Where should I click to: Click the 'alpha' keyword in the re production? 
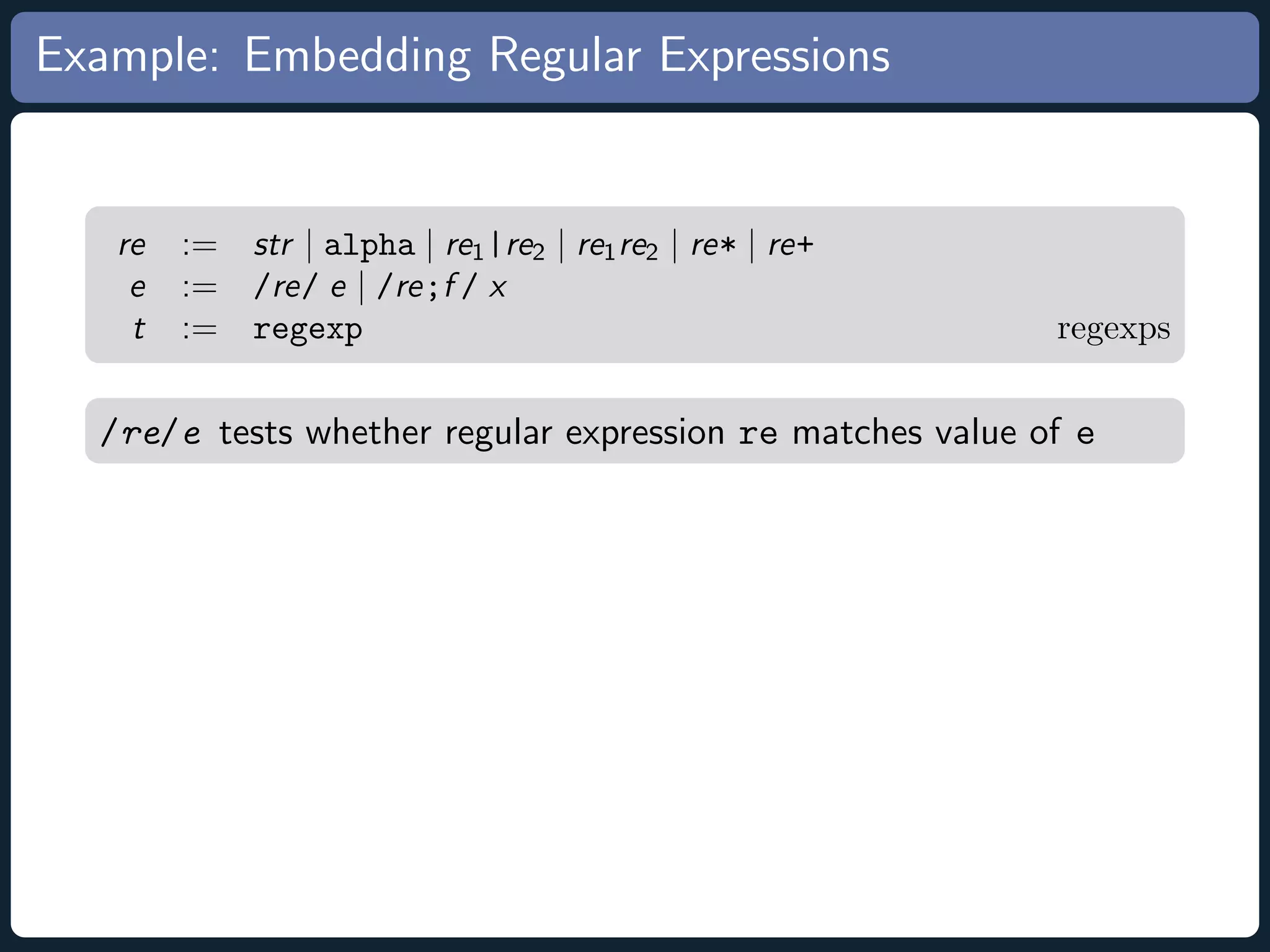coord(369,246)
